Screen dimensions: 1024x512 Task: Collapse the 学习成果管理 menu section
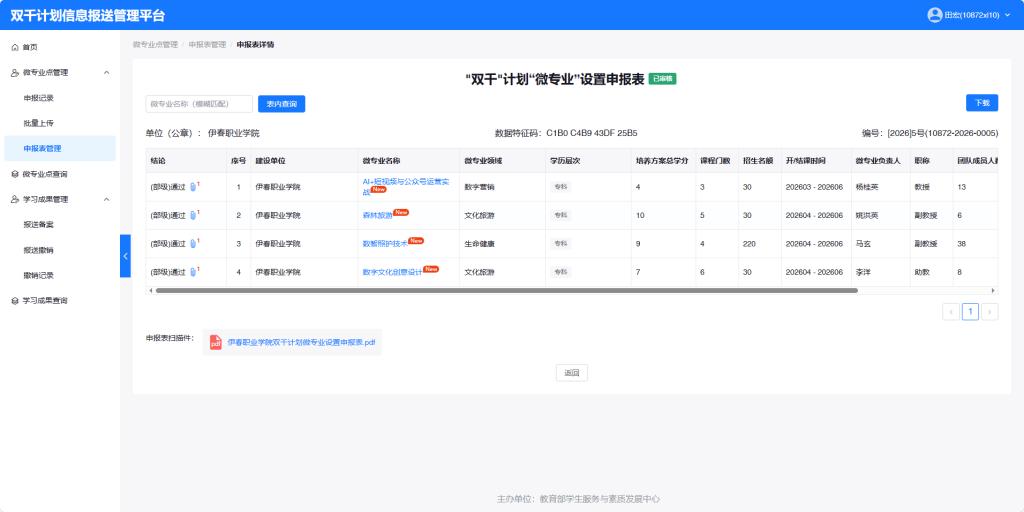pyautogui.click(x=106, y=199)
